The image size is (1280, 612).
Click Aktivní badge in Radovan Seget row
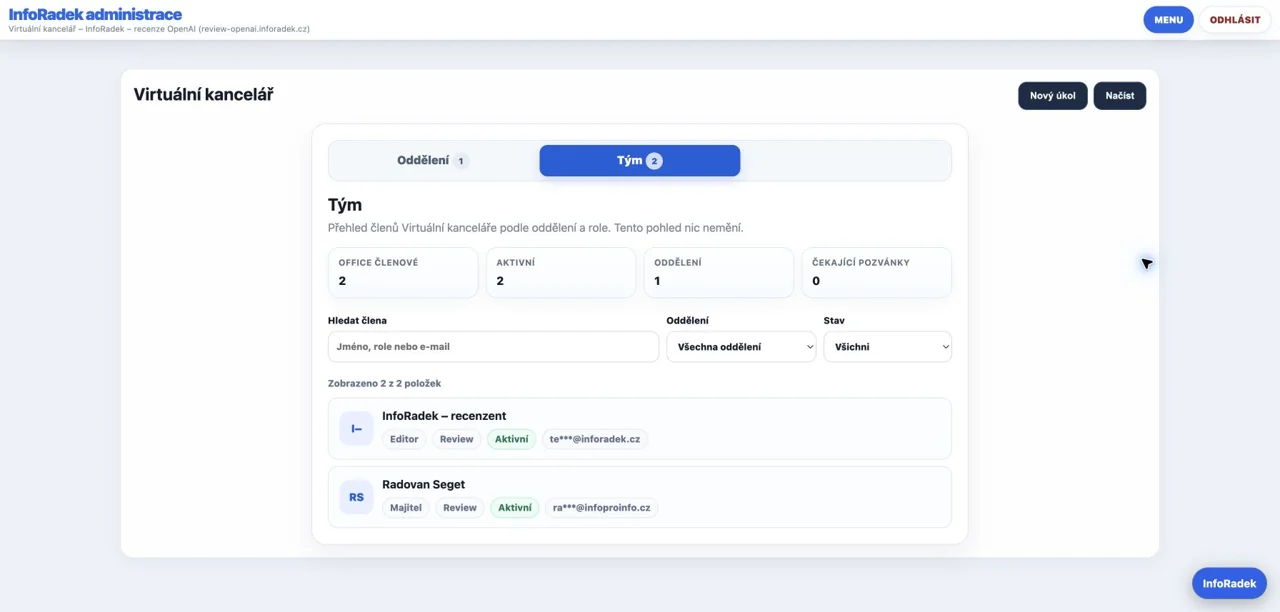click(x=515, y=508)
